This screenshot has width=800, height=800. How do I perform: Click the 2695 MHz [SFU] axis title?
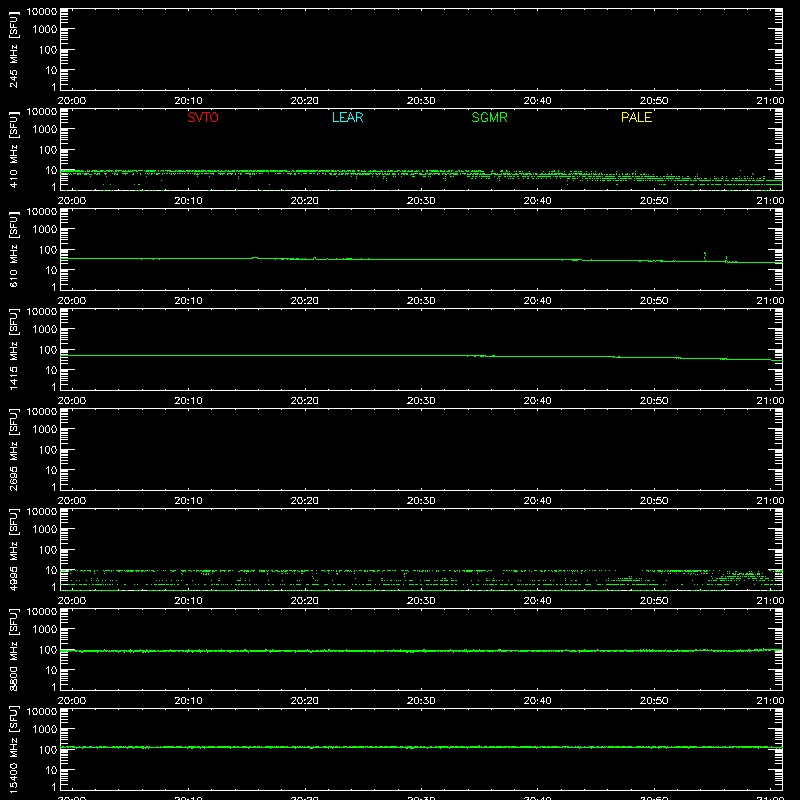(13, 449)
